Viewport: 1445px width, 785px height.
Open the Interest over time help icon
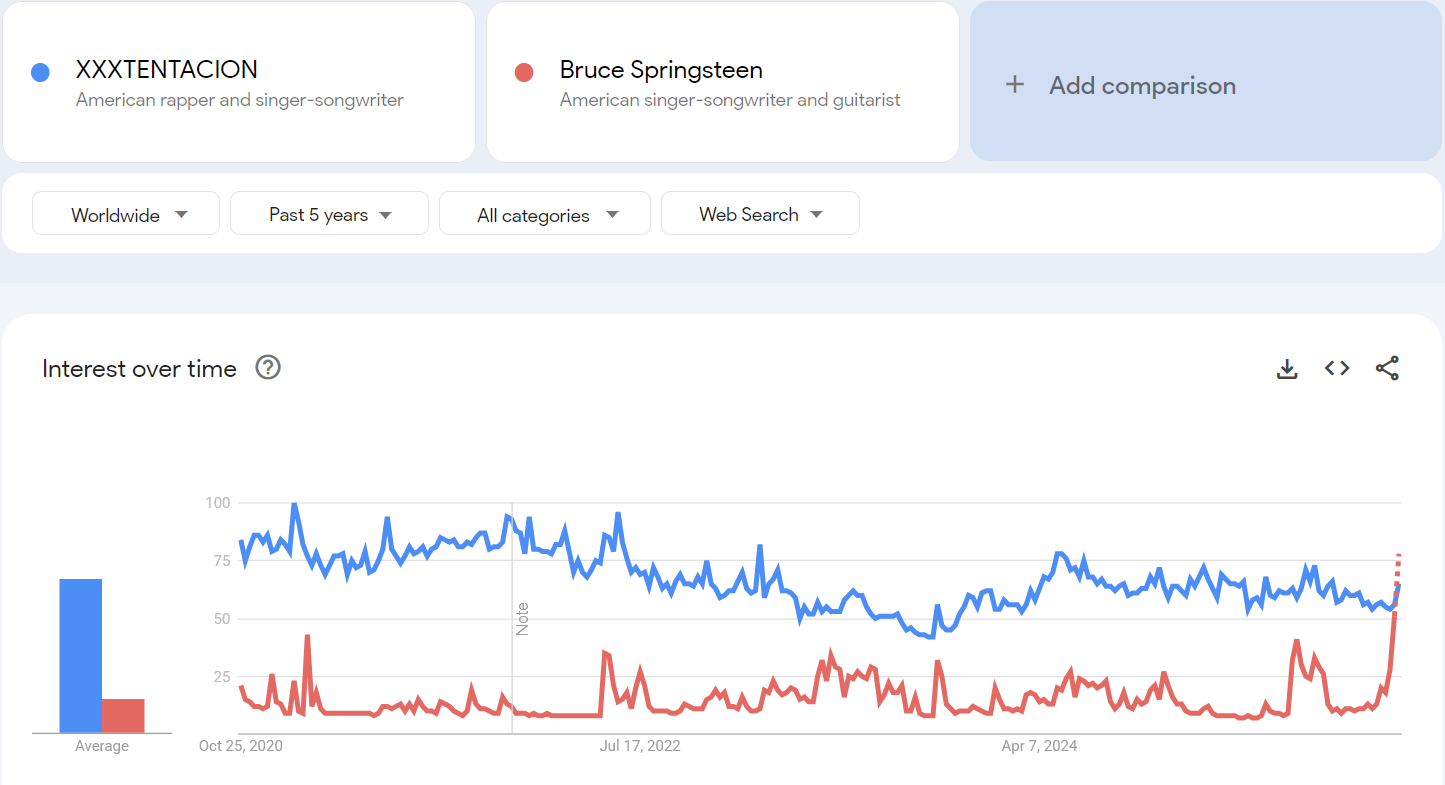[x=268, y=368]
